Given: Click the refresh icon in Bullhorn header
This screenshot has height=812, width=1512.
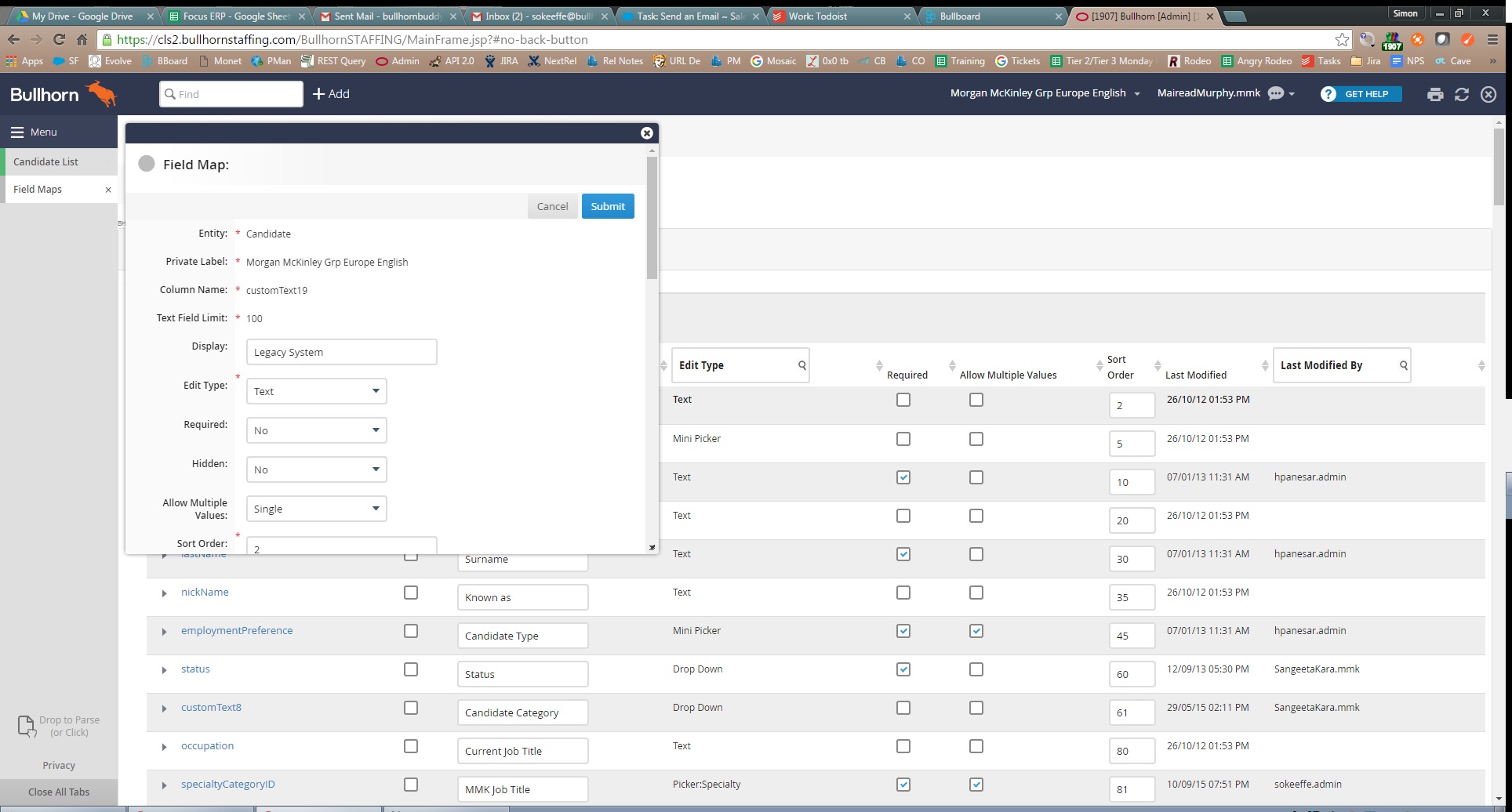Looking at the screenshot, I should 1462,94.
